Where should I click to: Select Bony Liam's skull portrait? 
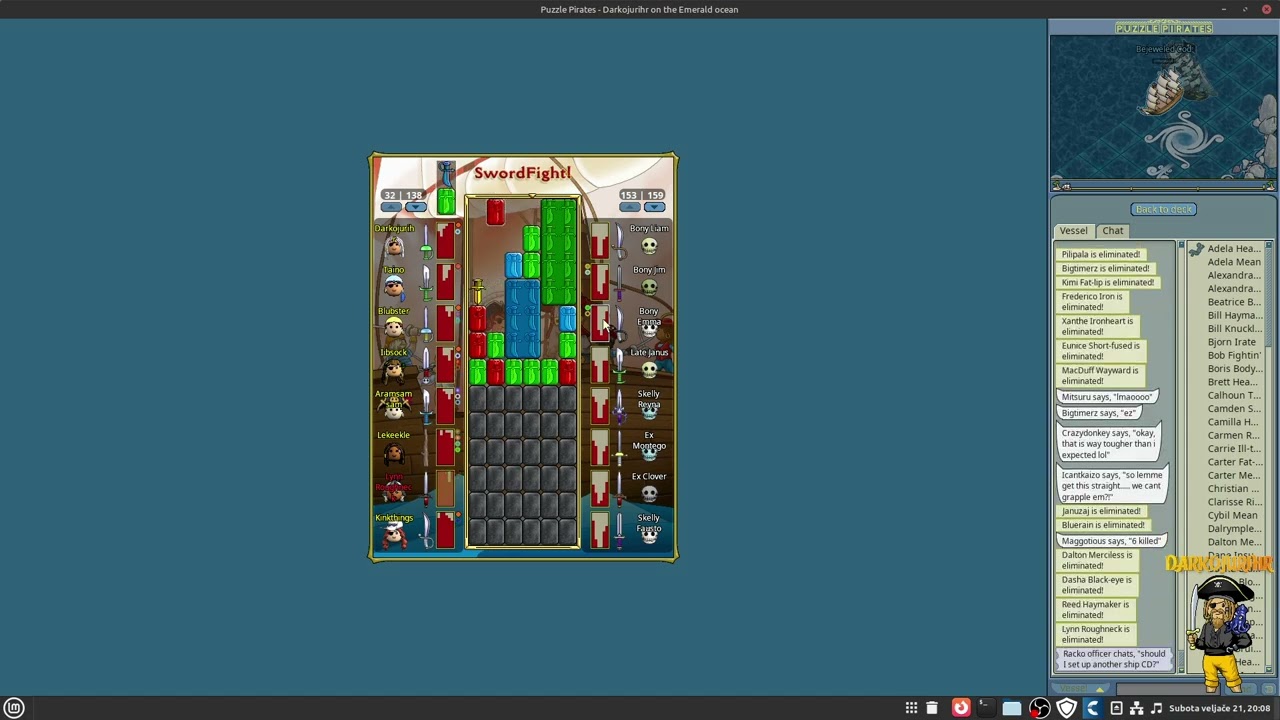click(x=649, y=245)
